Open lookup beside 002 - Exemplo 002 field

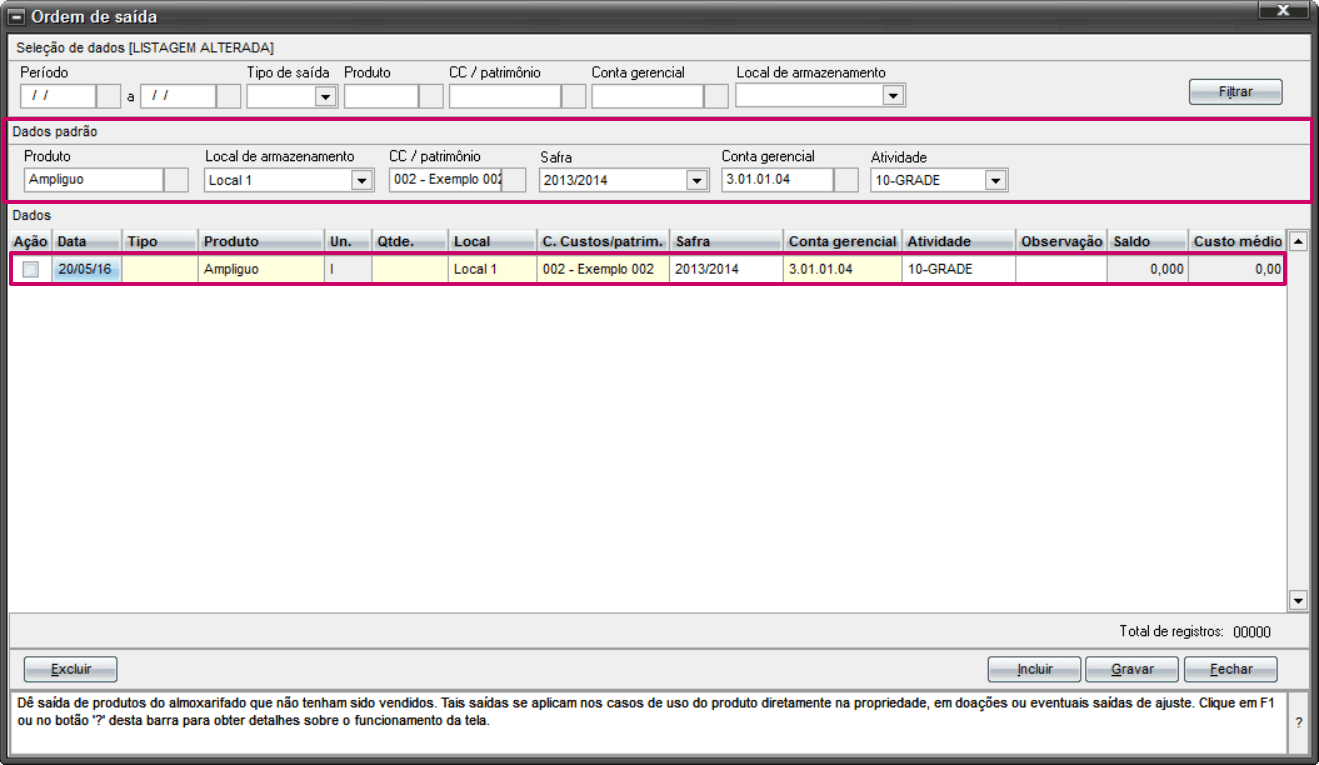click(x=514, y=180)
